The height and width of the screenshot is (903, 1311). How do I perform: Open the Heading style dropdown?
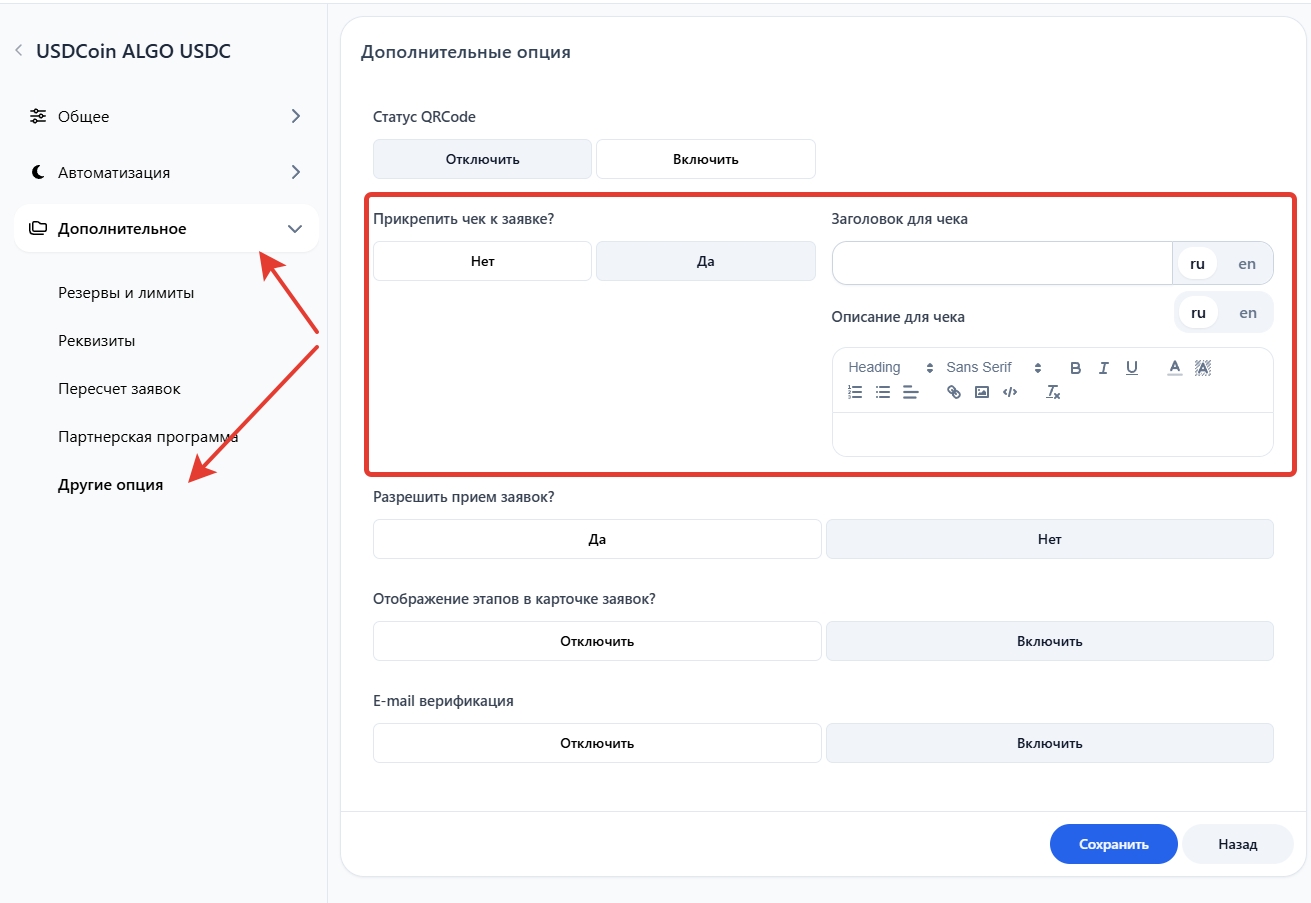(890, 368)
